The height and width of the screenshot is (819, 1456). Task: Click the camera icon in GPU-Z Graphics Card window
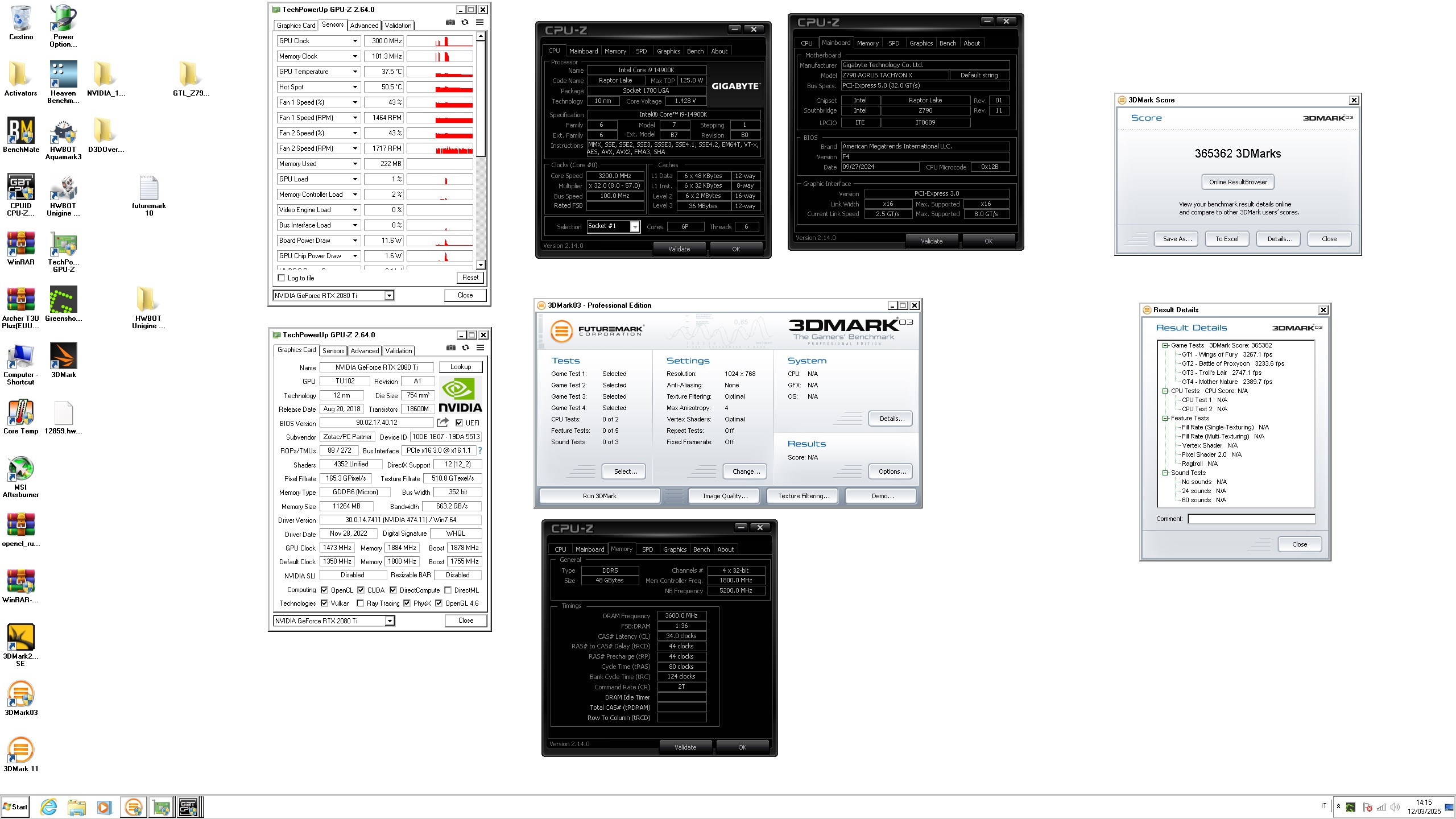451,348
